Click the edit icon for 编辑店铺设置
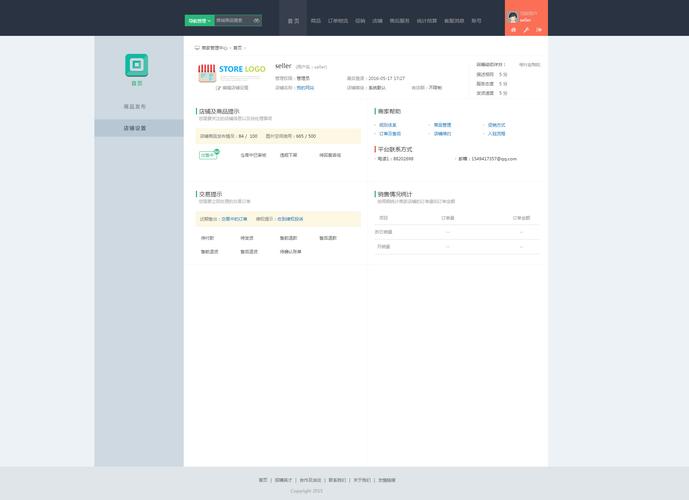 218,88
